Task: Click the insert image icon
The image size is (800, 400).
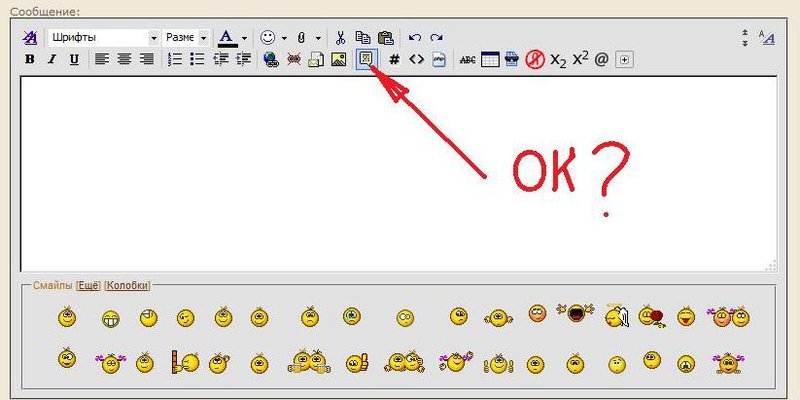Action: pyautogui.click(x=339, y=59)
